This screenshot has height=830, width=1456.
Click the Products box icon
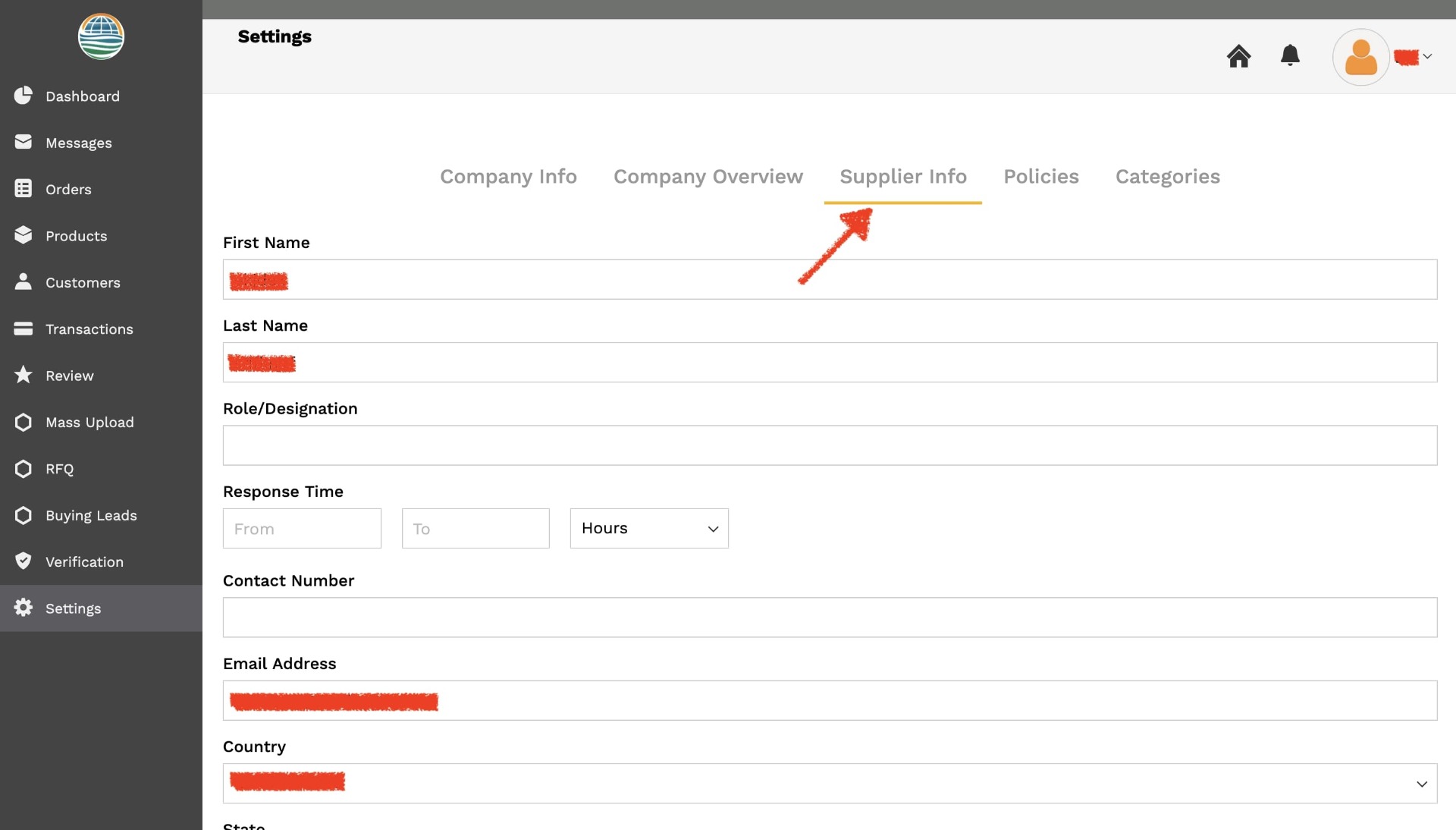[24, 235]
